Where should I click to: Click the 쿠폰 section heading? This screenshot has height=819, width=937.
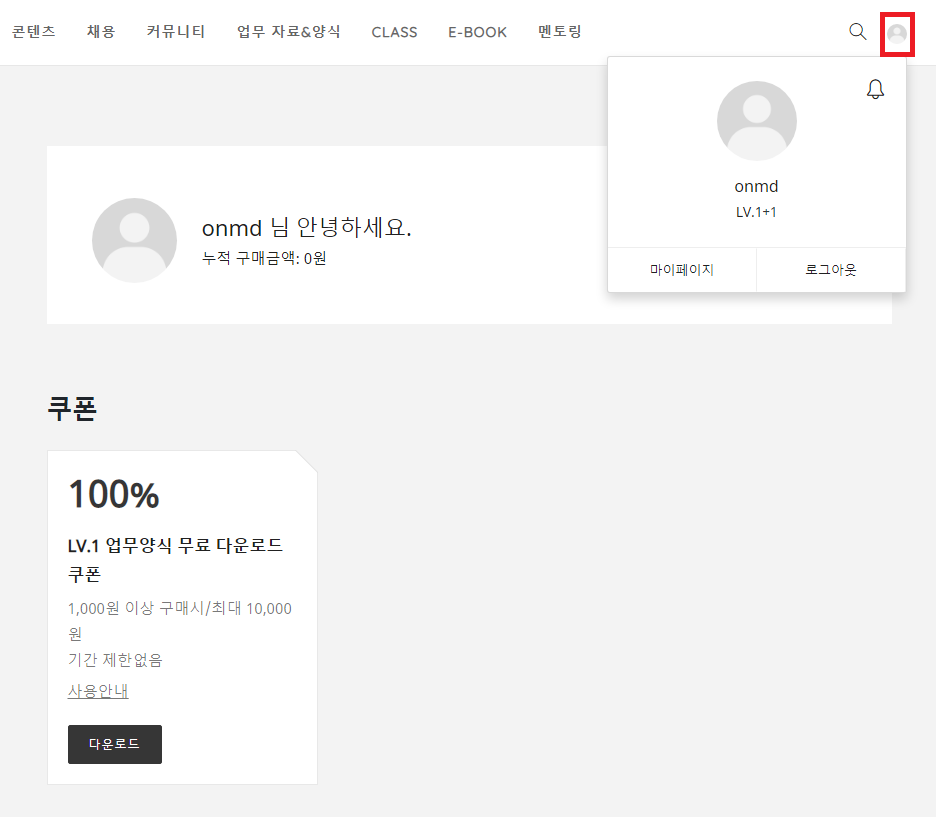point(72,409)
